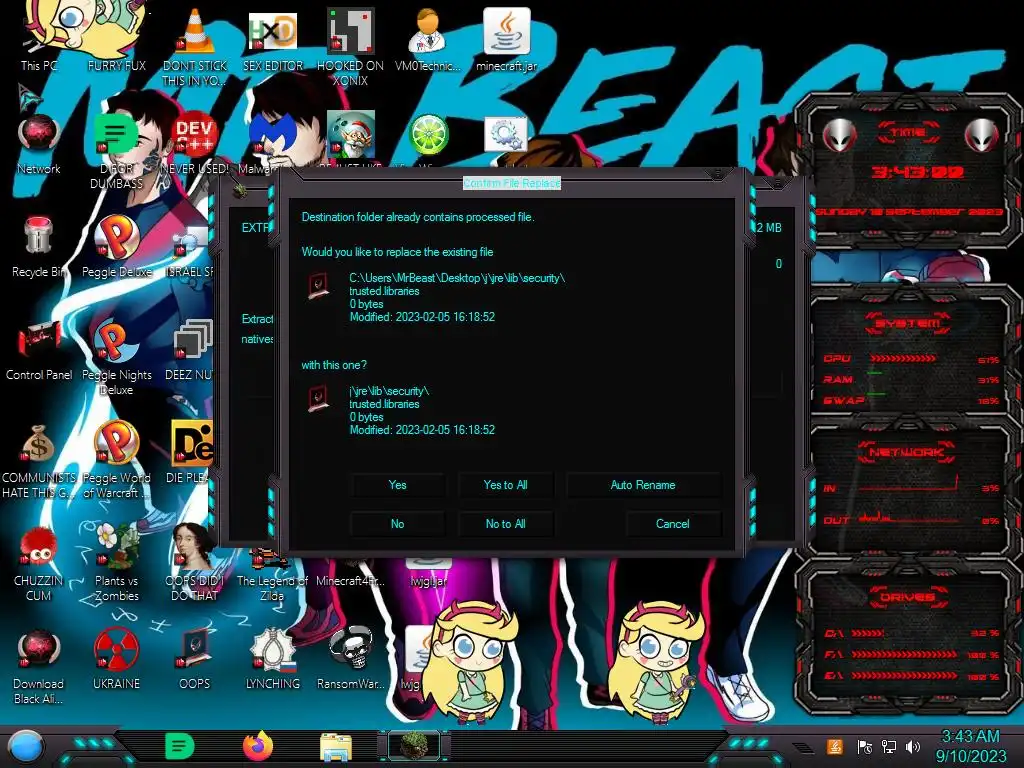Screen dimensions: 1024x768
Task: Launch Peggle Deluxe from the desktop
Action: [x=116, y=236]
